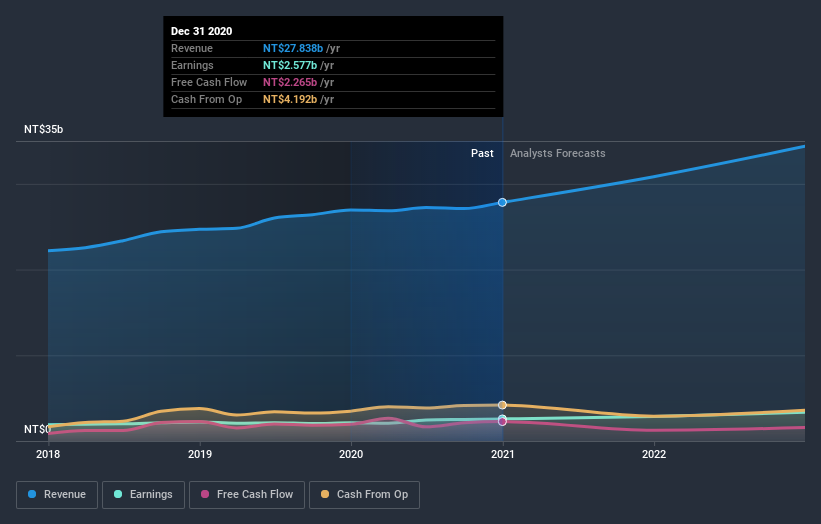821x524 pixels.
Task: Click the Revenue value NT$27.838b
Action: 293,48
